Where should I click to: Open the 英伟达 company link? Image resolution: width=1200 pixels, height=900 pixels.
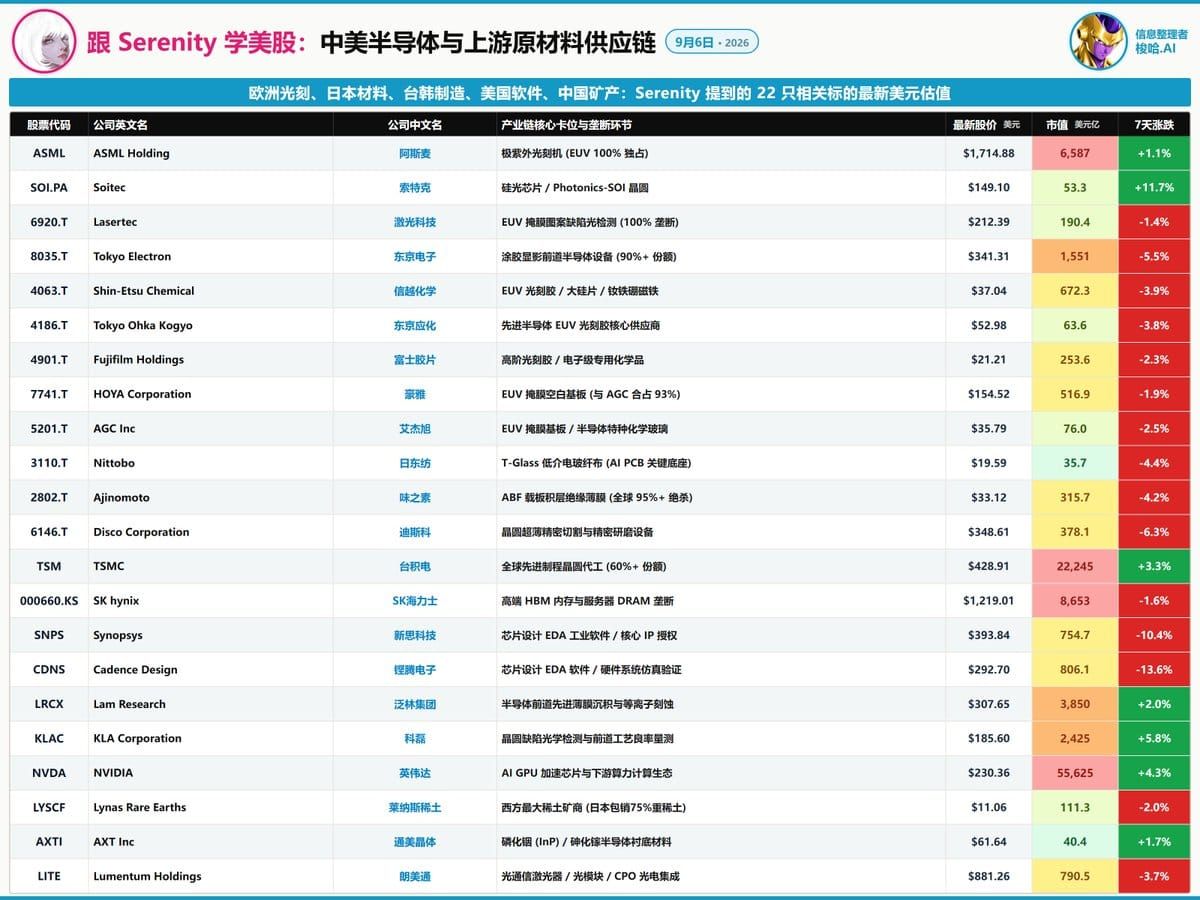pyautogui.click(x=415, y=773)
